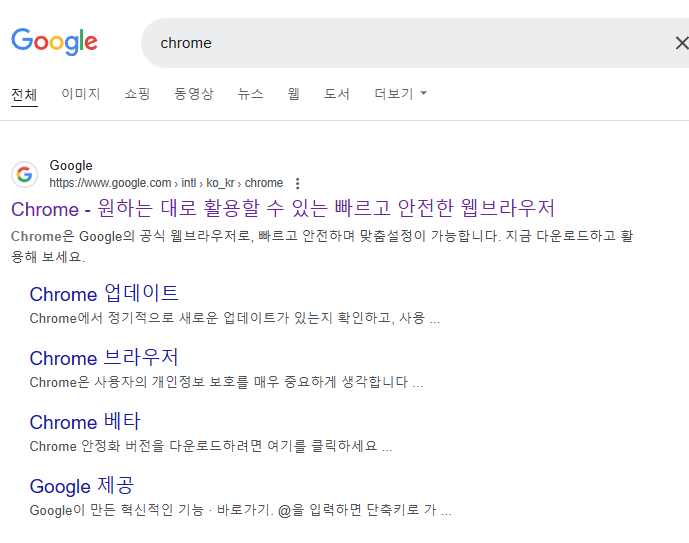Open the Chrome 브라우저 sitelink
Screen dimensions: 689x543
click(x=104, y=358)
